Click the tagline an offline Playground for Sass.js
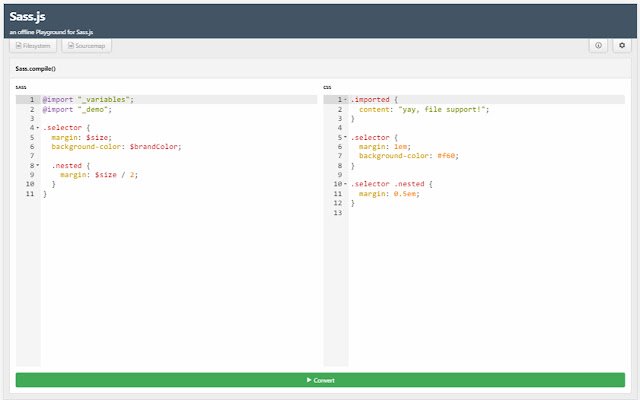Viewport: 640px width, 400px height. (51, 32)
